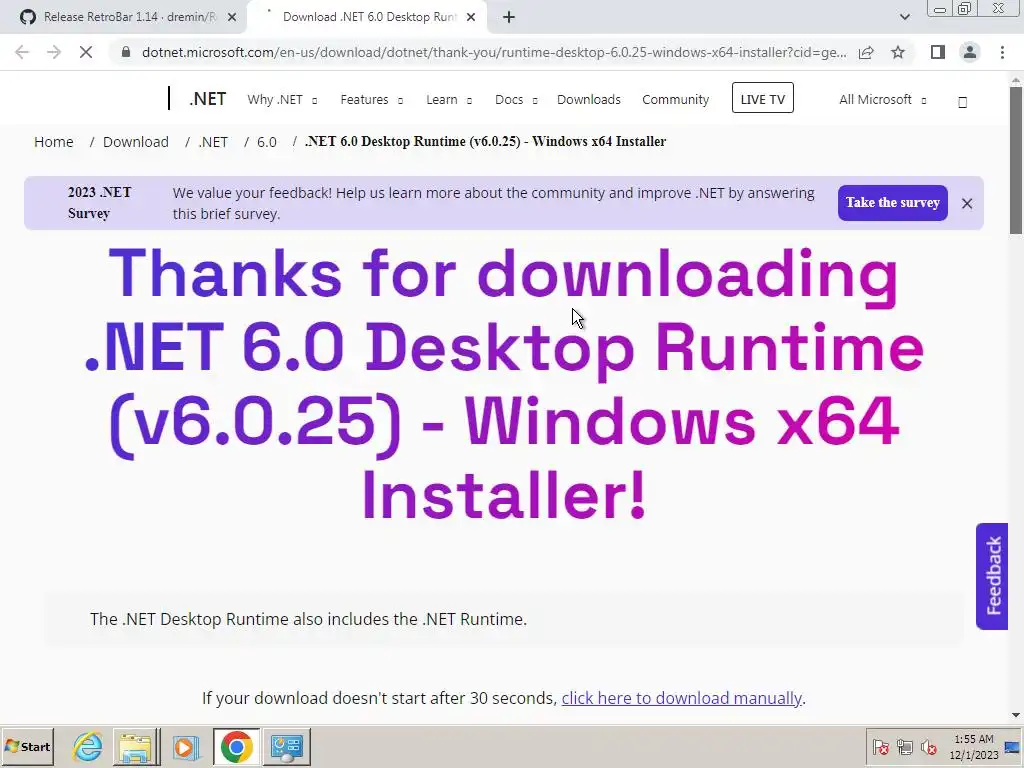Screen dimensions: 1024x768
Task: Expand the Why .NET menu
Action: (x=282, y=99)
